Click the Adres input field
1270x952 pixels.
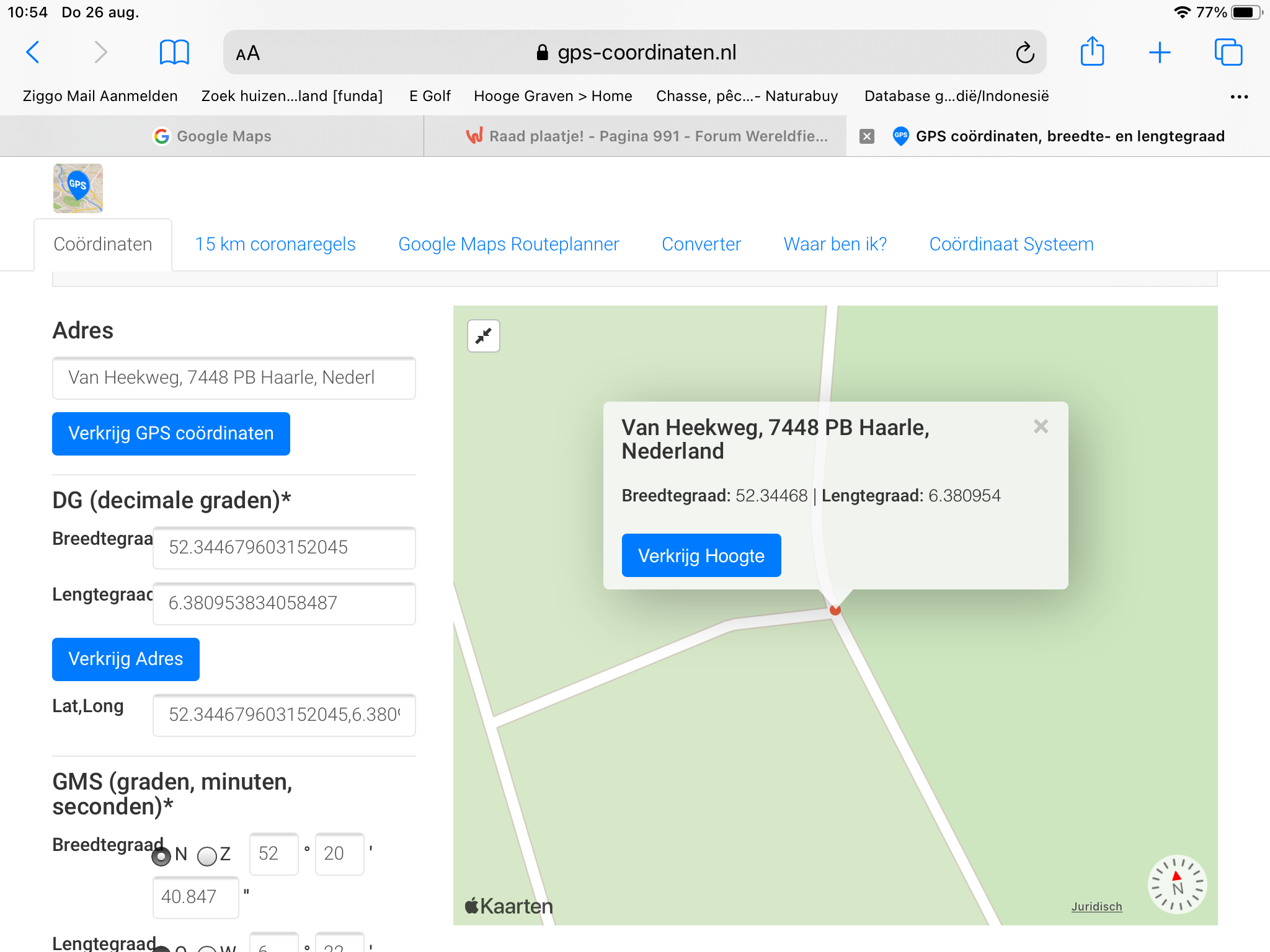click(x=234, y=377)
